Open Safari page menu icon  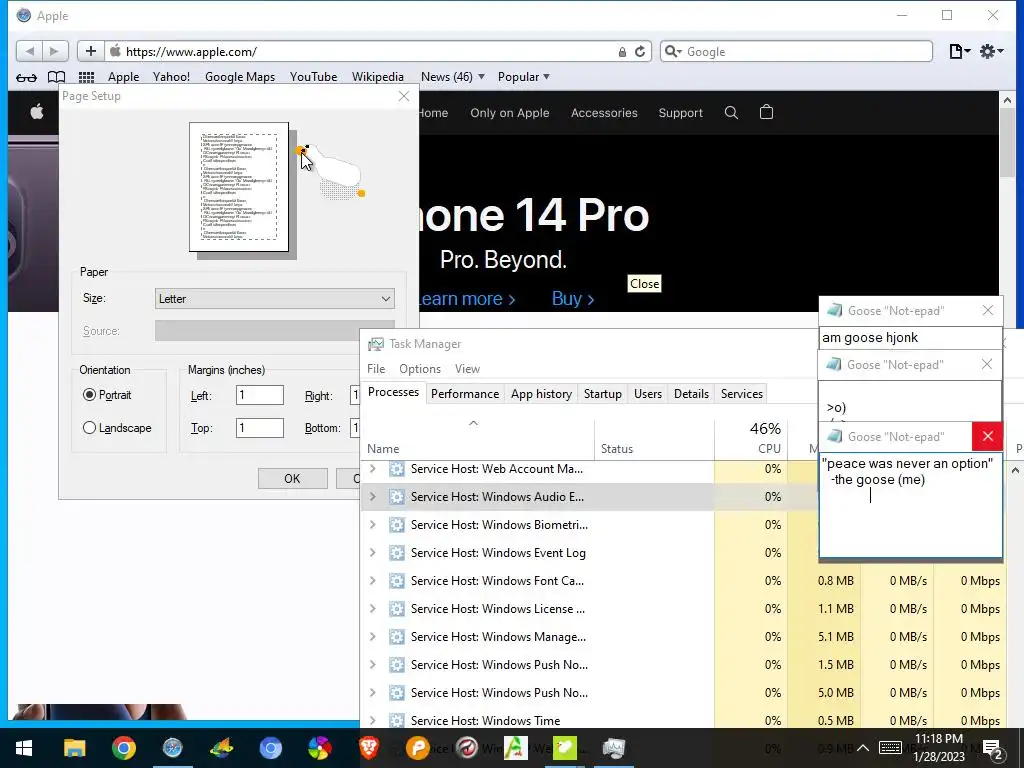pos(959,51)
